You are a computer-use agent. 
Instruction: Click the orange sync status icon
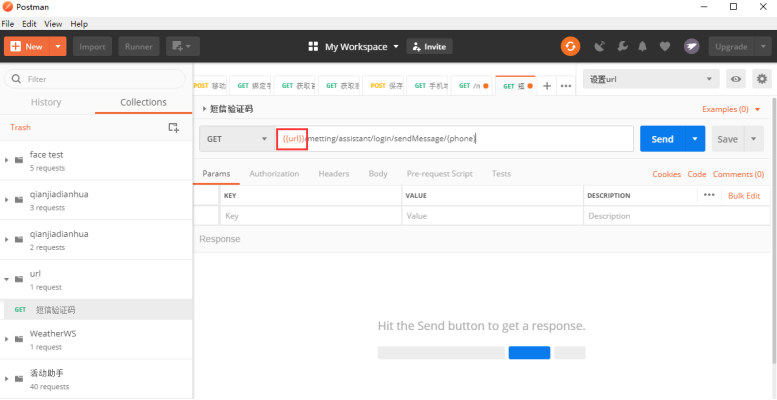570,47
